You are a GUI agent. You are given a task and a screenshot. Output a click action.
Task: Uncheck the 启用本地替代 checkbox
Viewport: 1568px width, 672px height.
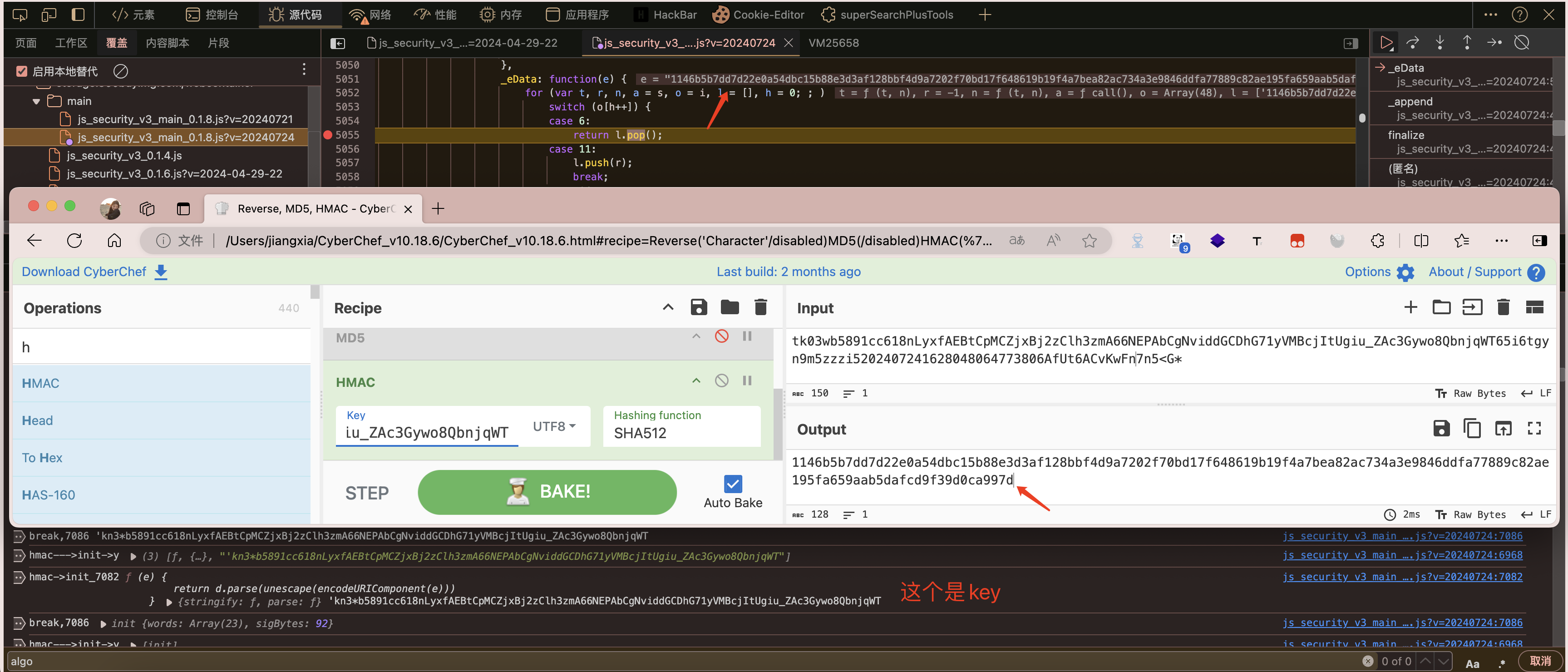tap(22, 71)
